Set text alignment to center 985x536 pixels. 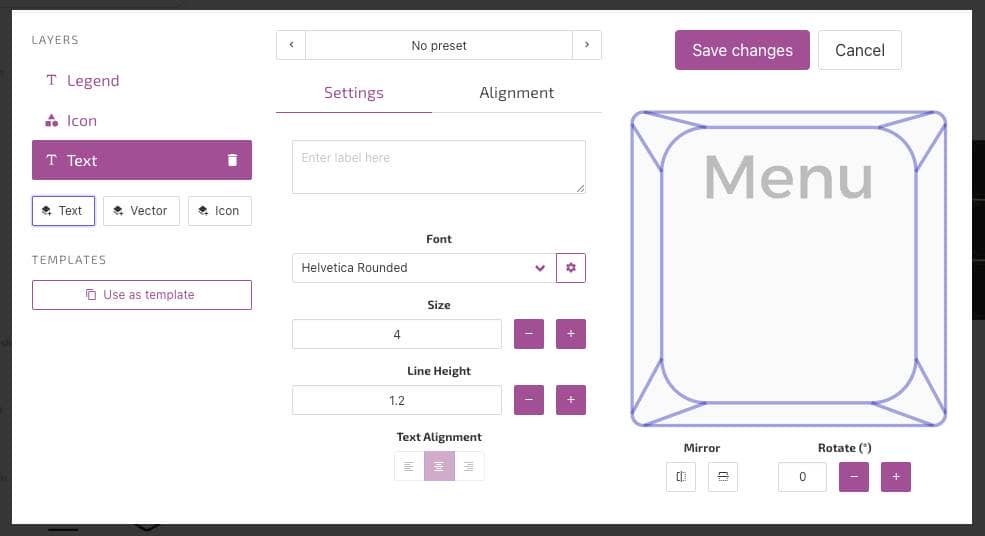439,466
